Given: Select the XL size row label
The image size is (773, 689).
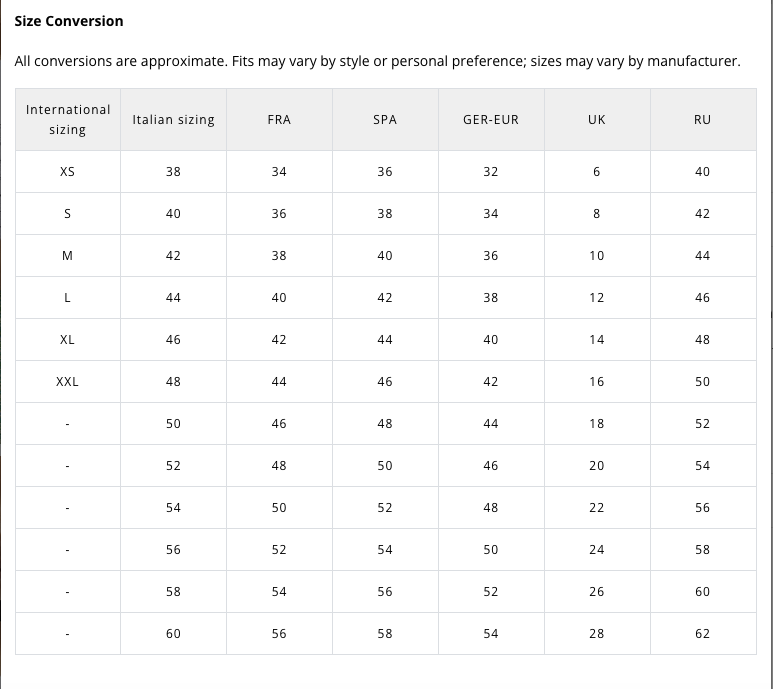Looking at the screenshot, I should pos(67,340).
